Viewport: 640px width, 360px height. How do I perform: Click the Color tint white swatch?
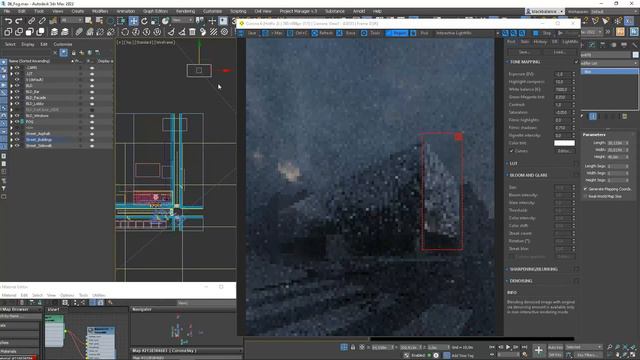(x=564, y=143)
